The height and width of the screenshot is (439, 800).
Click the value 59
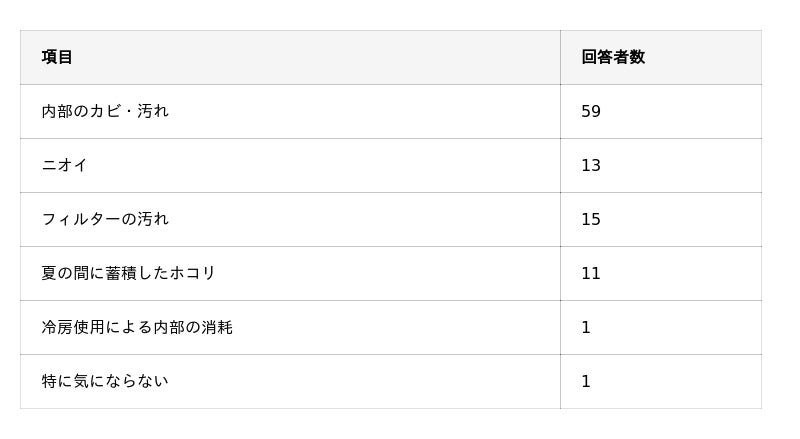(x=591, y=111)
